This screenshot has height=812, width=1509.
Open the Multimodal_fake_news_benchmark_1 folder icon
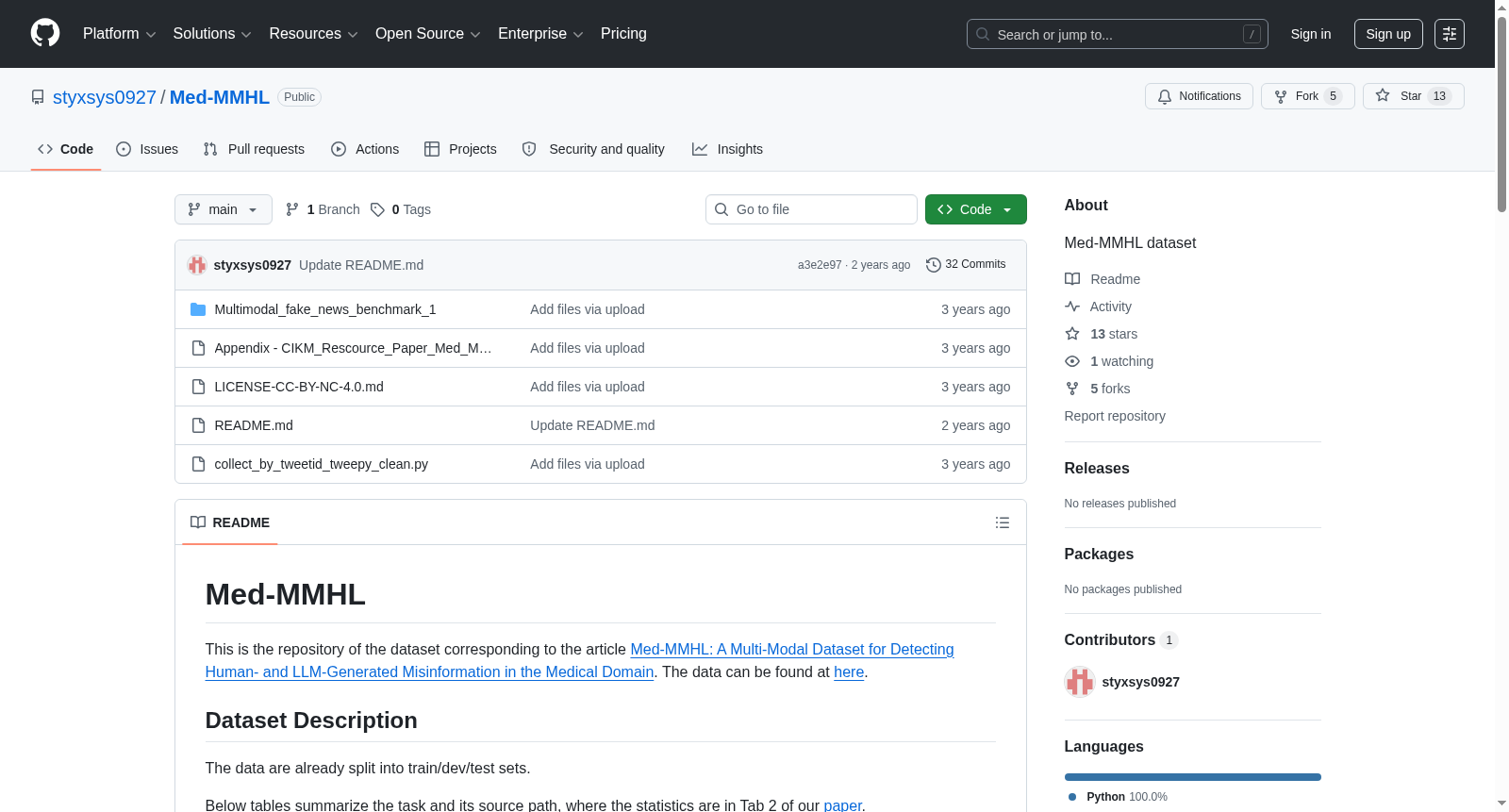point(198,309)
